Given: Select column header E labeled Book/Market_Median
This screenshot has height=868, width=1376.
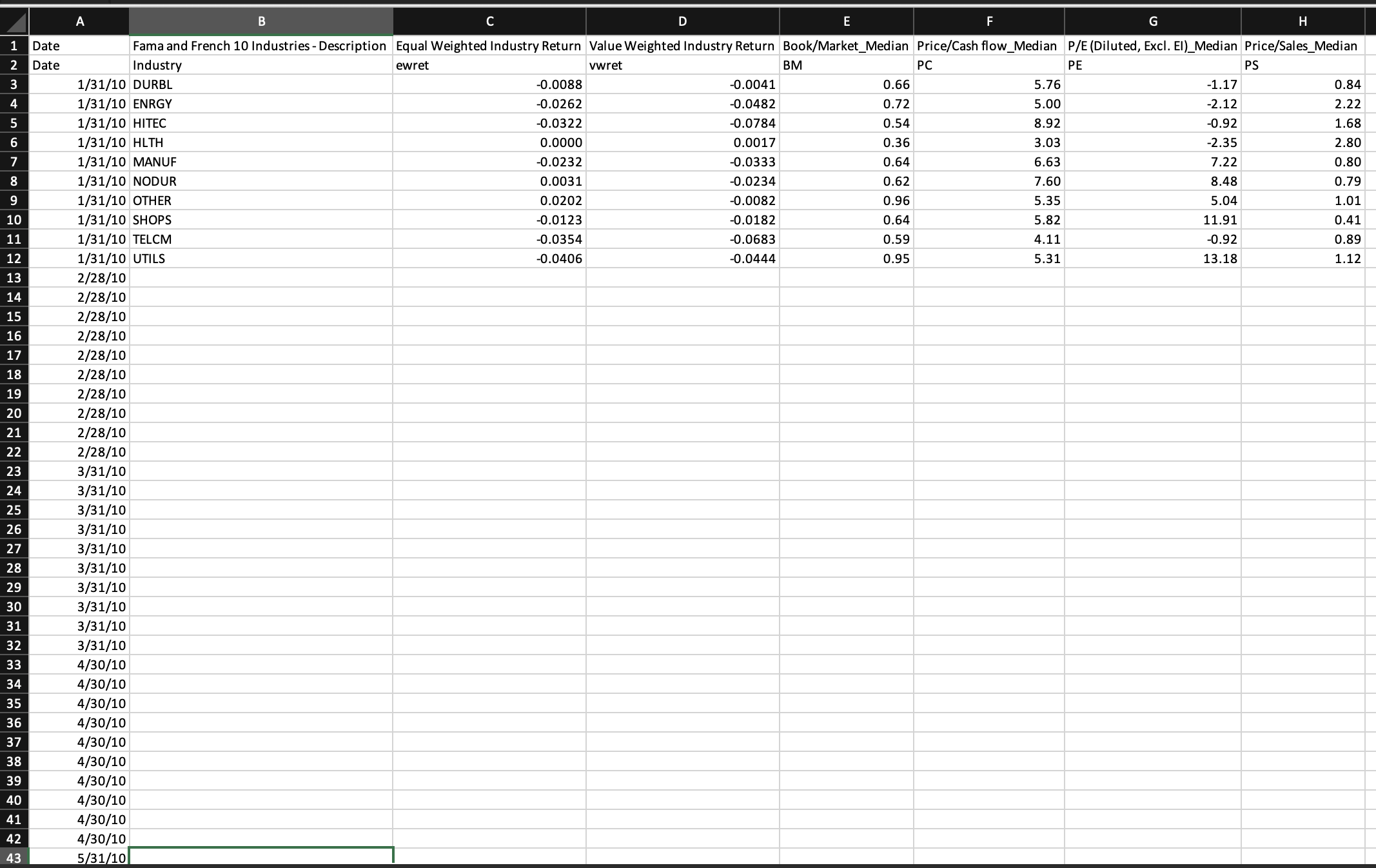Looking at the screenshot, I should point(845,21).
